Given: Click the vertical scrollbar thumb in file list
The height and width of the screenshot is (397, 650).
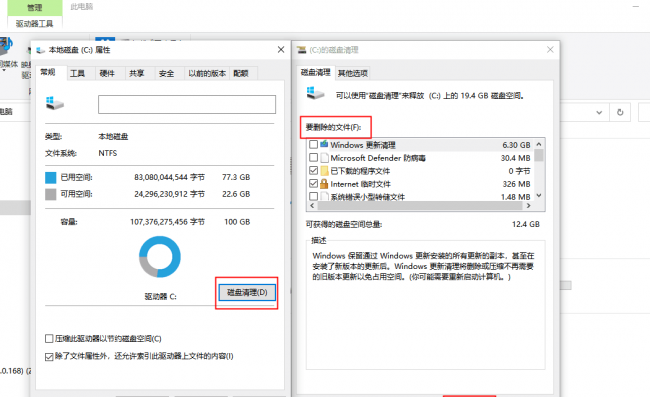Looking at the screenshot, I should 539,155.
